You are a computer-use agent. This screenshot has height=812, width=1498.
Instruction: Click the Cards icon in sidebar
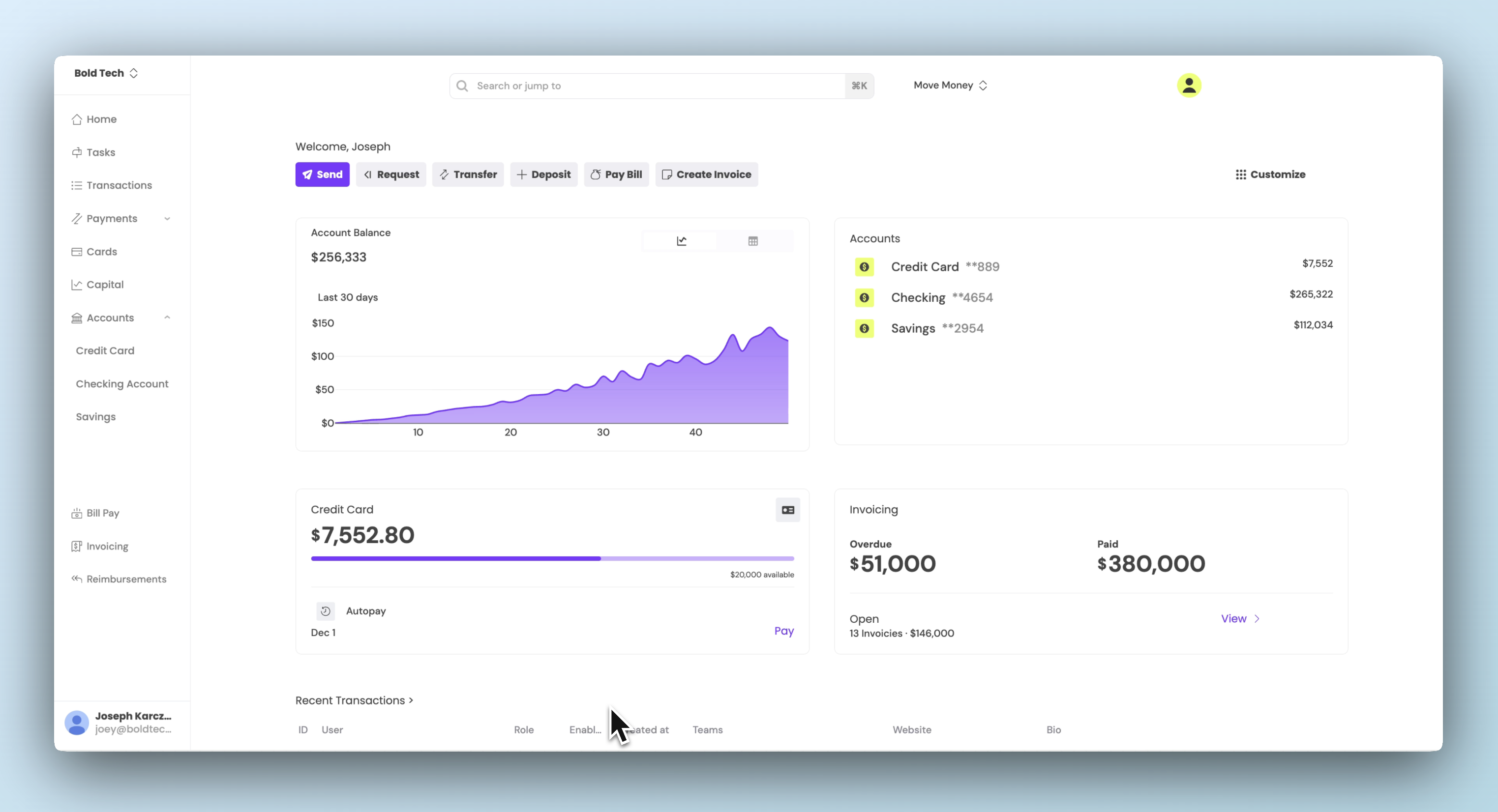[x=77, y=252]
